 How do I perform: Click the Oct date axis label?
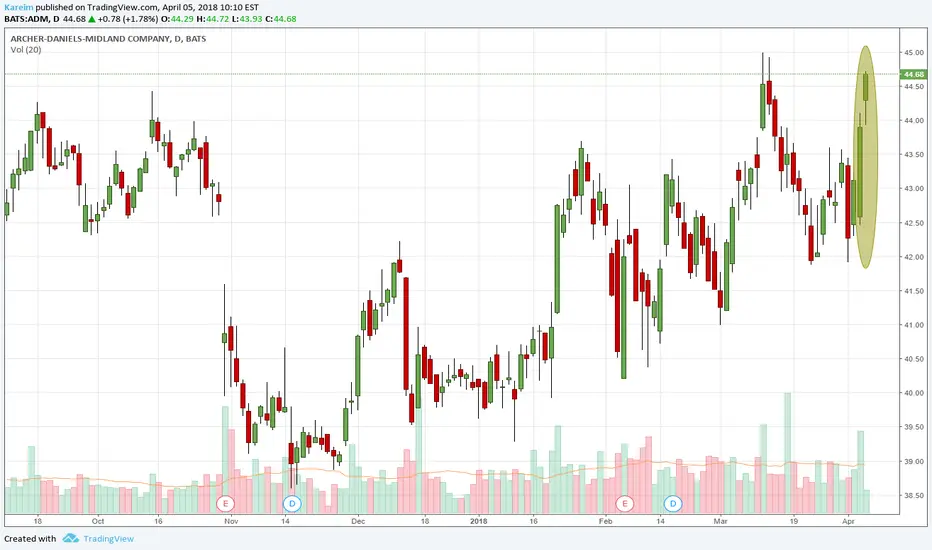pyautogui.click(x=98, y=521)
